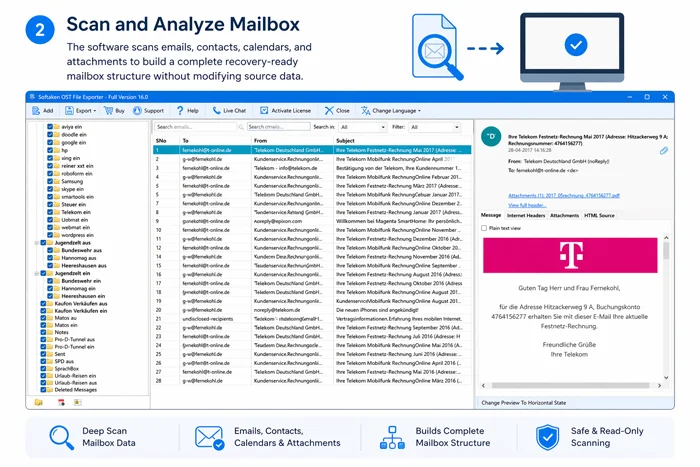The width and height of the screenshot is (700, 467).
Task: Open the Export dropdown menu
Action: click(81, 110)
